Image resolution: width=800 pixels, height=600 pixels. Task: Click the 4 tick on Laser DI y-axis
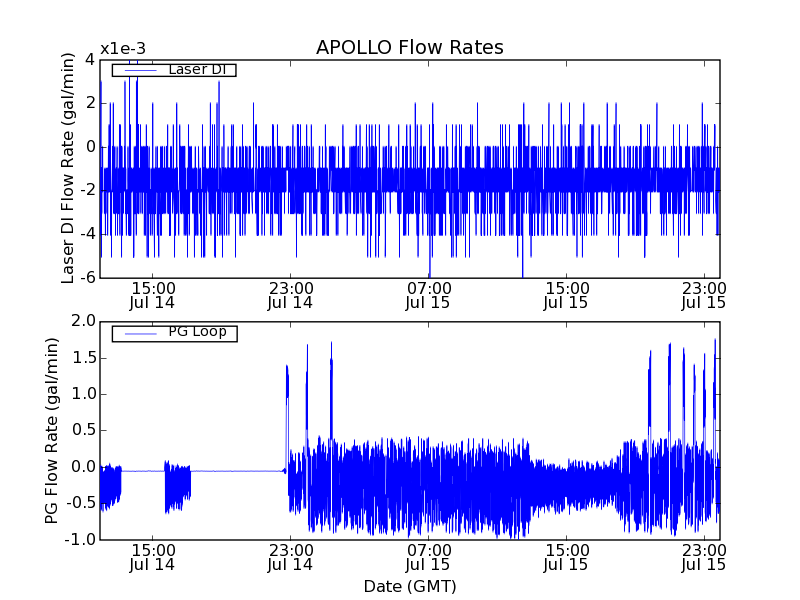[90, 59]
